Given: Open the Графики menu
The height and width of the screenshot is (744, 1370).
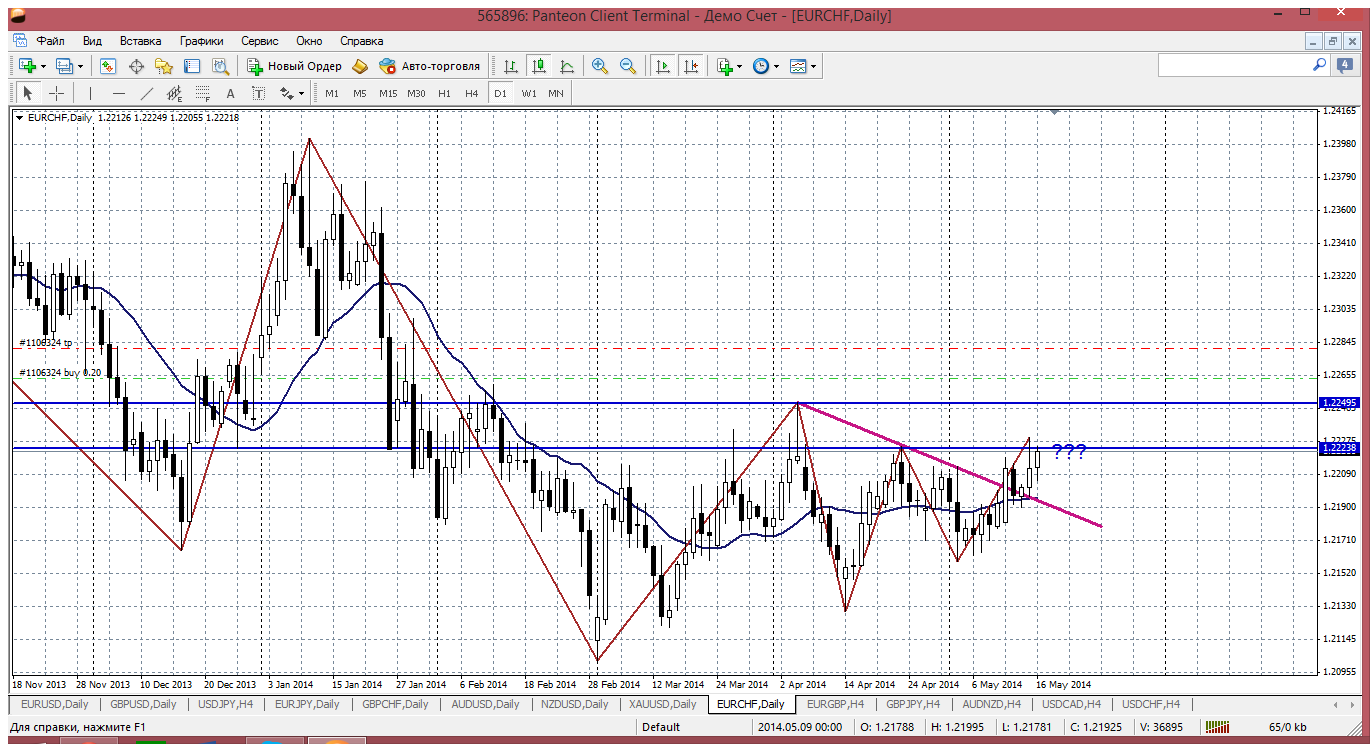Looking at the screenshot, I should pos(201,41).
